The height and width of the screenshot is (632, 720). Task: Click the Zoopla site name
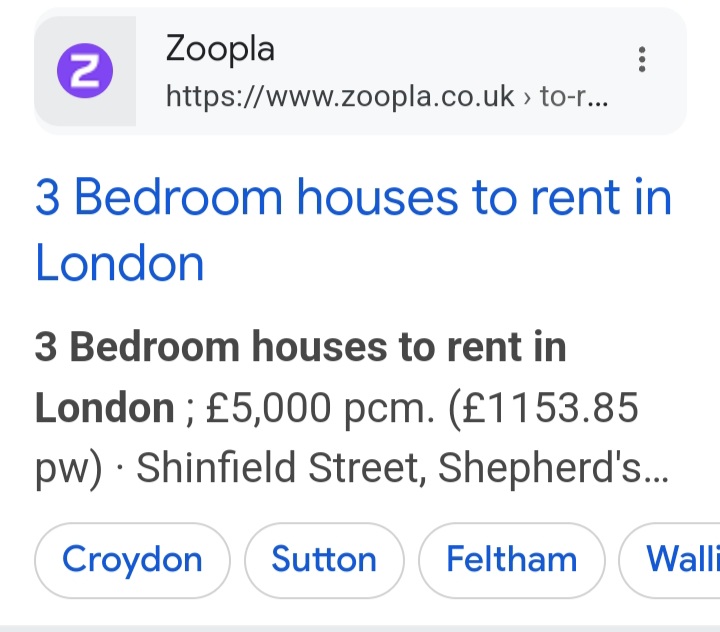coord(219,48)
